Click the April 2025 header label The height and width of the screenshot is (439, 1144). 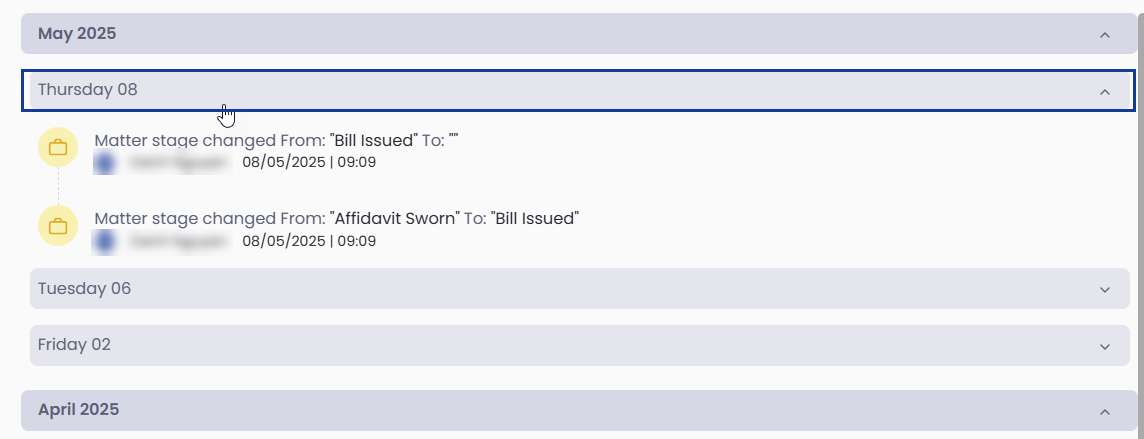tap(78, 410)
